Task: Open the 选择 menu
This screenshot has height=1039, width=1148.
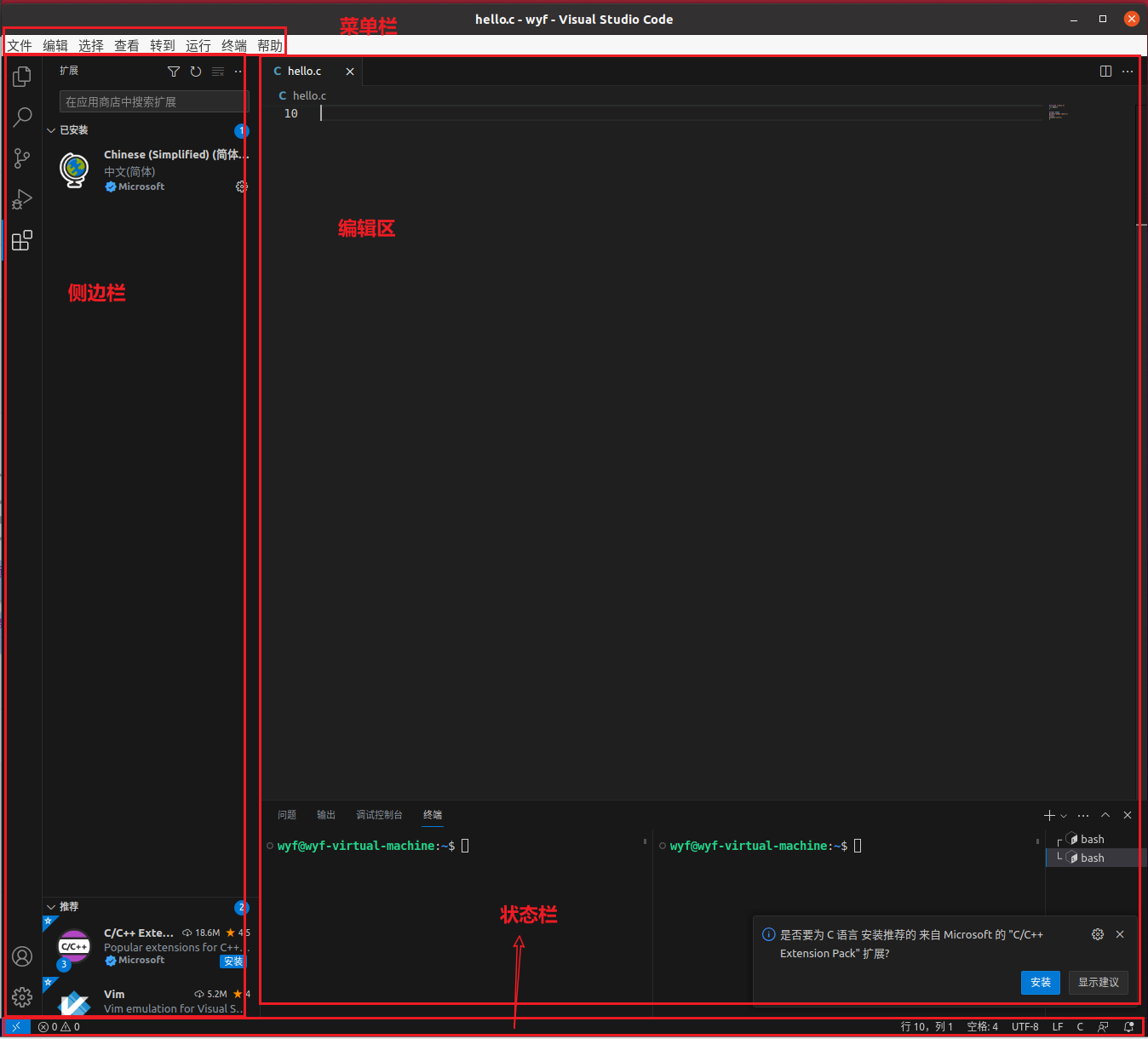Action: coord(91,46)
